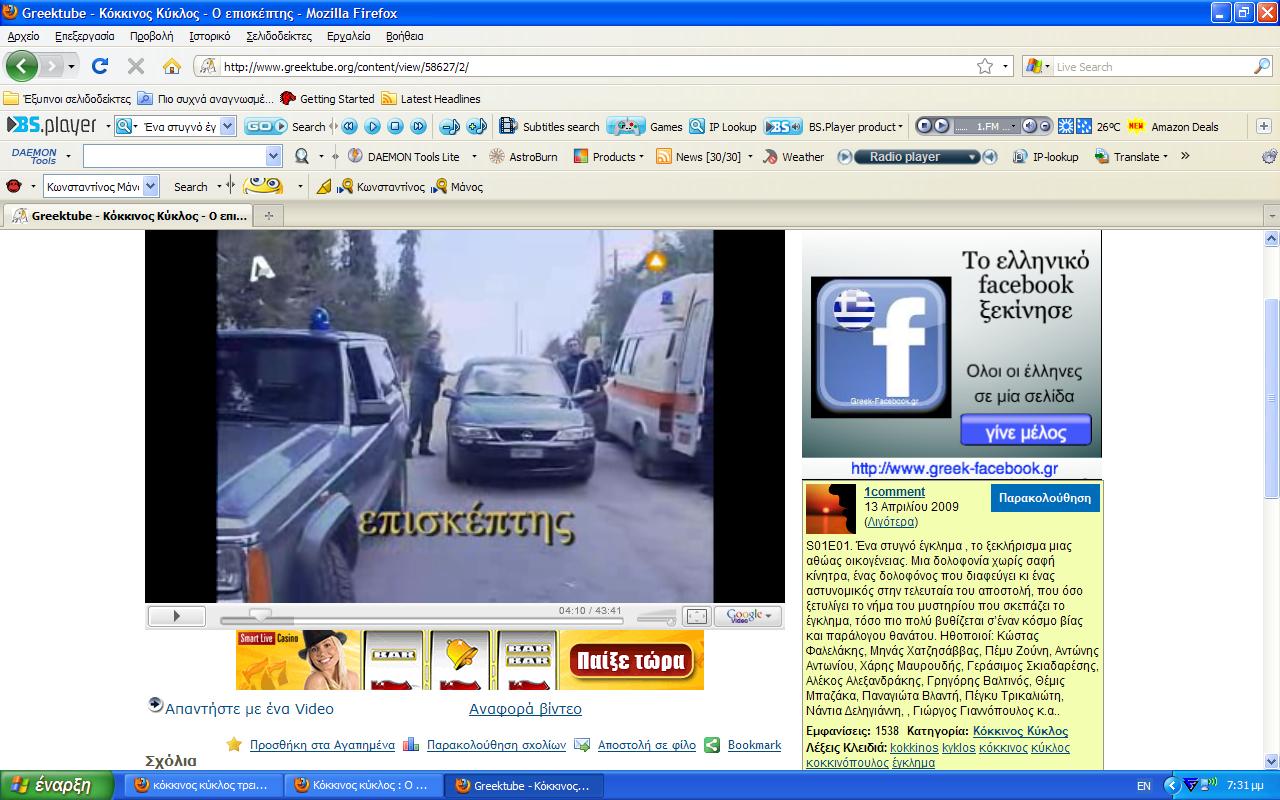Go to the Firefox home page icon
The height and width of the screenshot is (800, 1280).
coord(172,67)
